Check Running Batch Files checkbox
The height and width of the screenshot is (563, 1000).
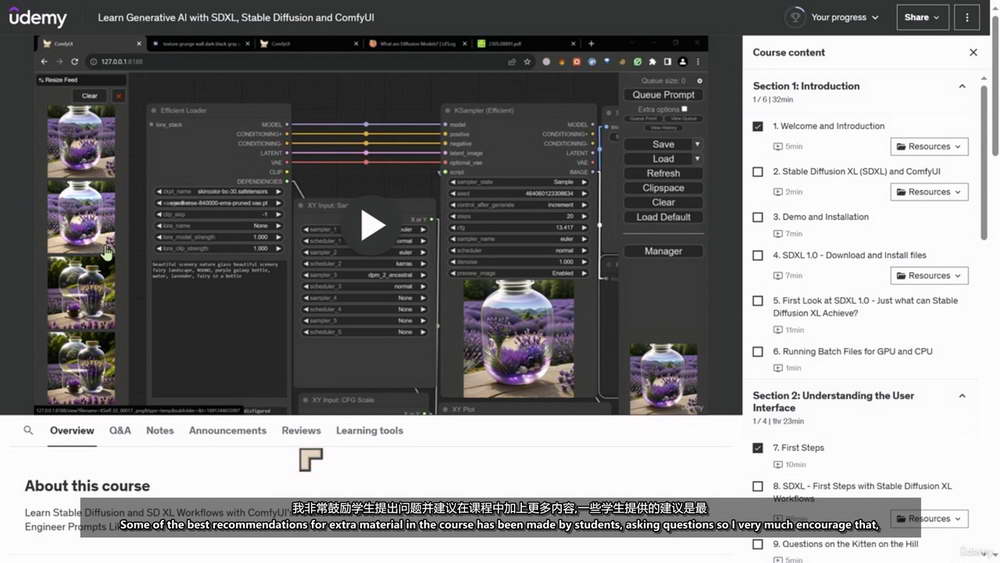click(758, 351)
